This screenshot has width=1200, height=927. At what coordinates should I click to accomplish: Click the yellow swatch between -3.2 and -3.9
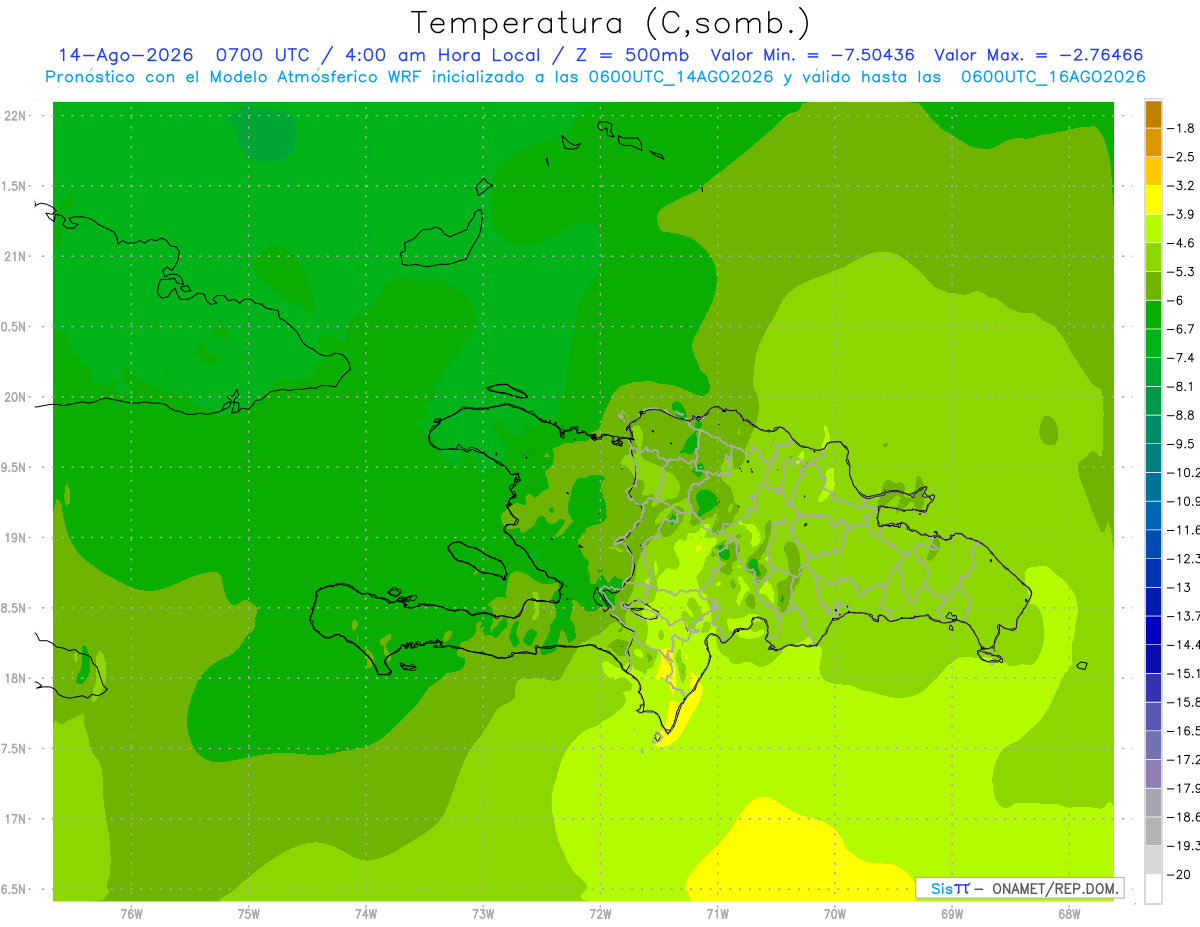1153,200
